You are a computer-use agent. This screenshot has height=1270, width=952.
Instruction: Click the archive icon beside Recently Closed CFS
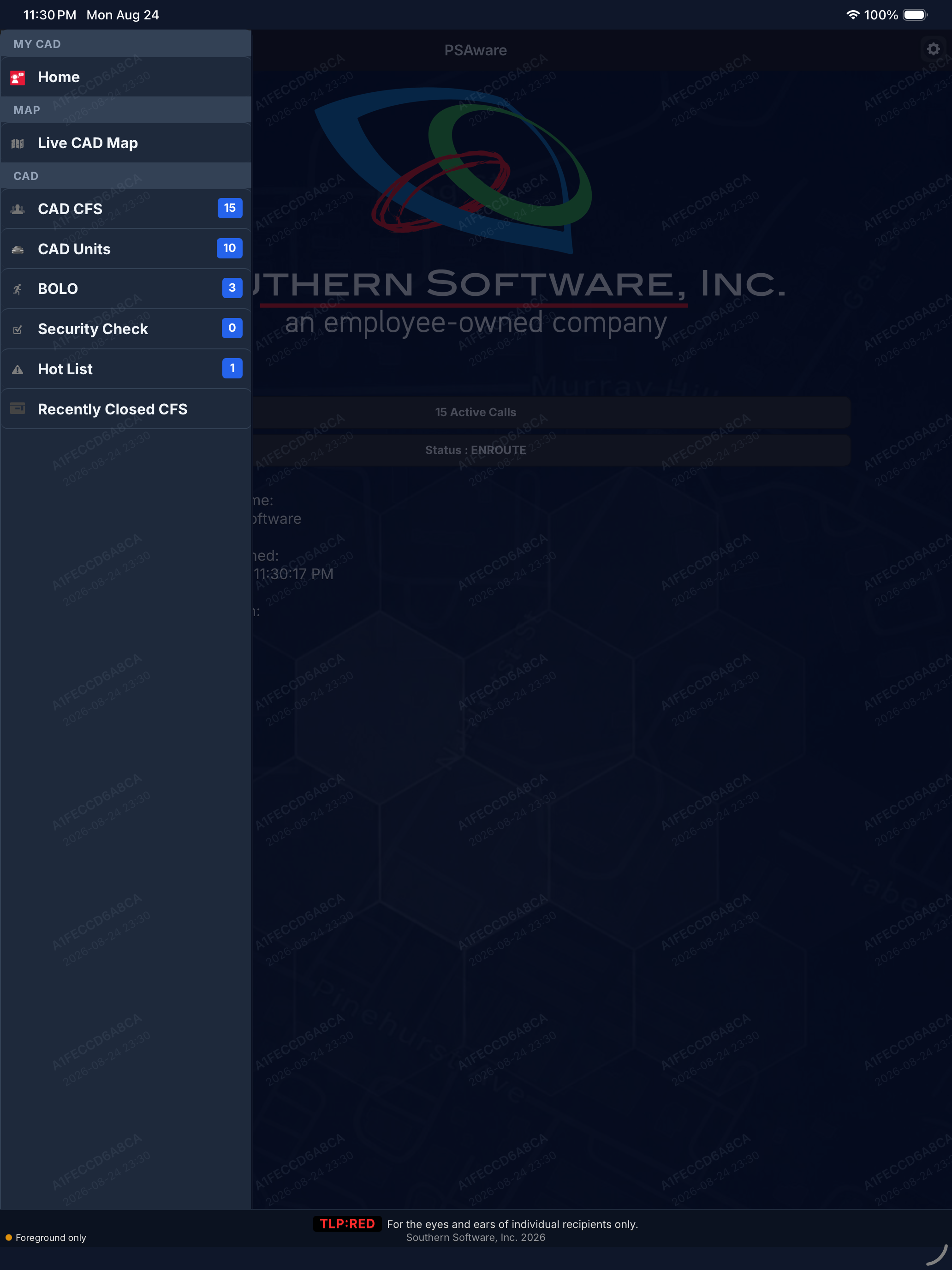point(18,409)
